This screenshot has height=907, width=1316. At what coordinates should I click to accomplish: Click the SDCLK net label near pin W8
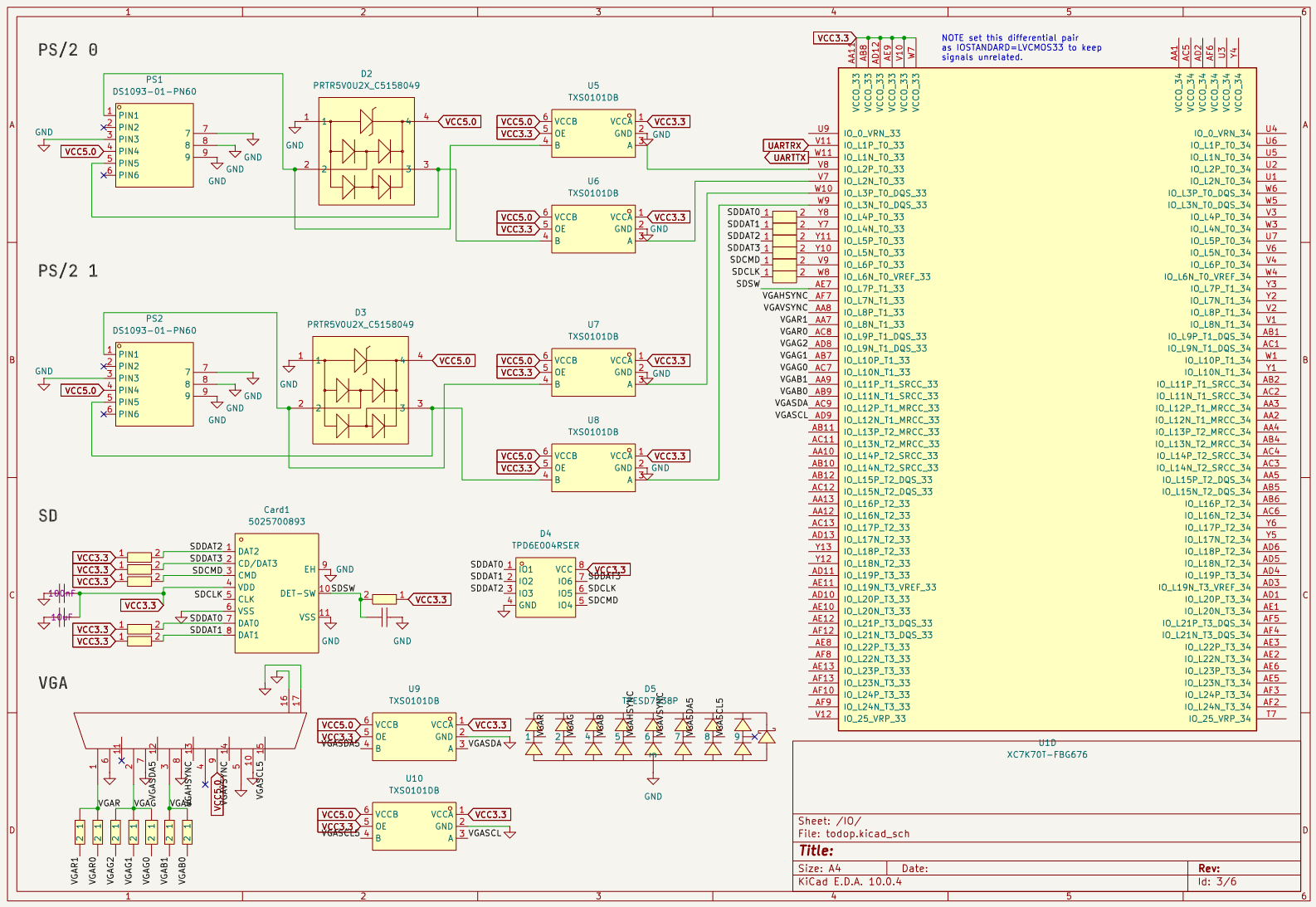pyautogui.click(x=746, y=272)
